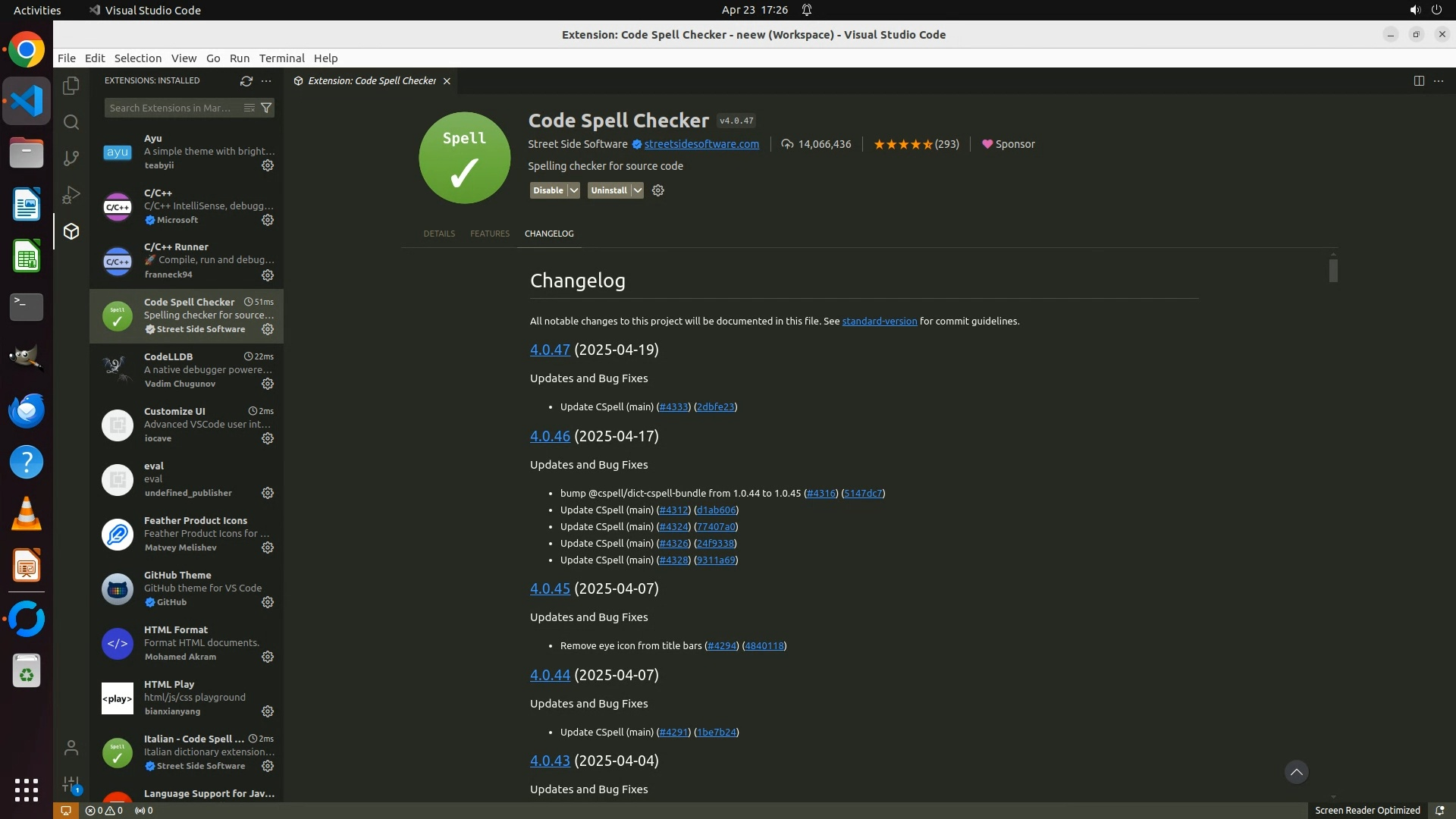Click the Search Extensions input field
This screenshot has height=819, width=1456.
[173, 108]
